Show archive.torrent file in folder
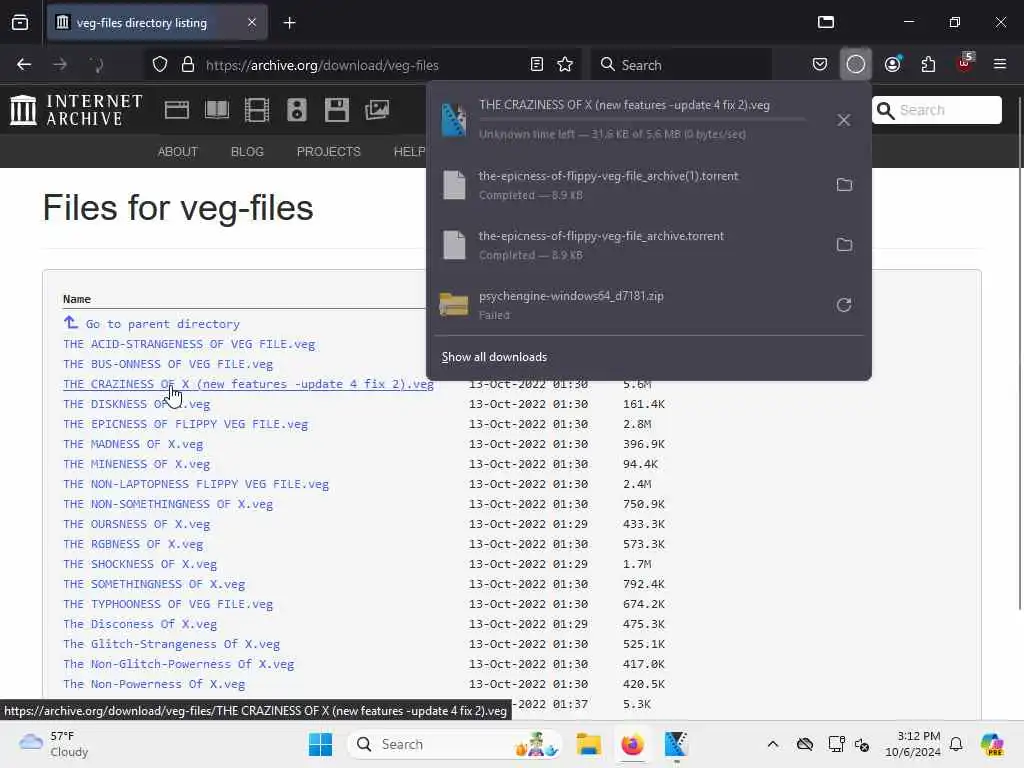This screenshot has height=768, width=1024. click(844, 245)
